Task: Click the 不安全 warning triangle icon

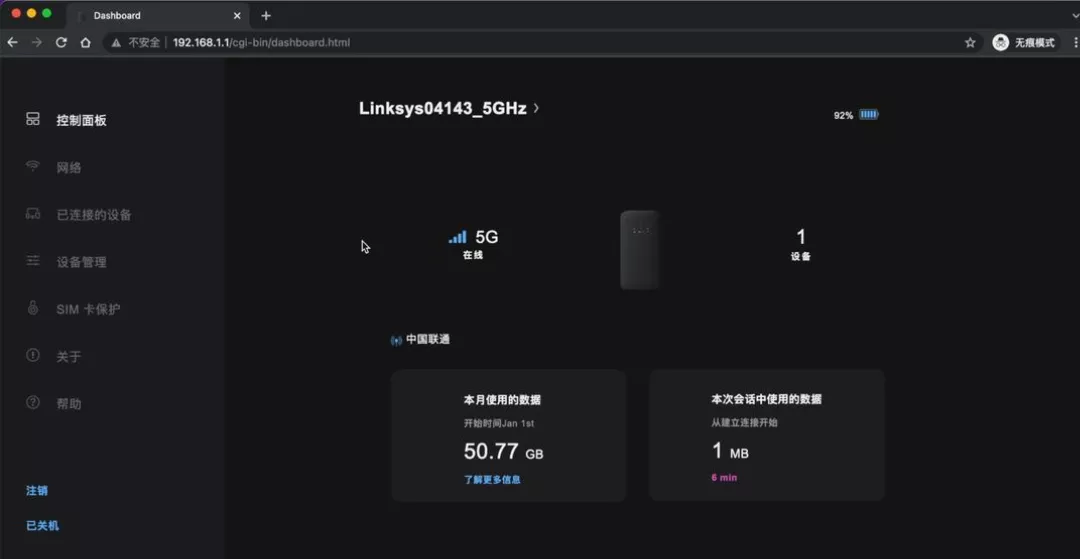Action: (116, 43)
